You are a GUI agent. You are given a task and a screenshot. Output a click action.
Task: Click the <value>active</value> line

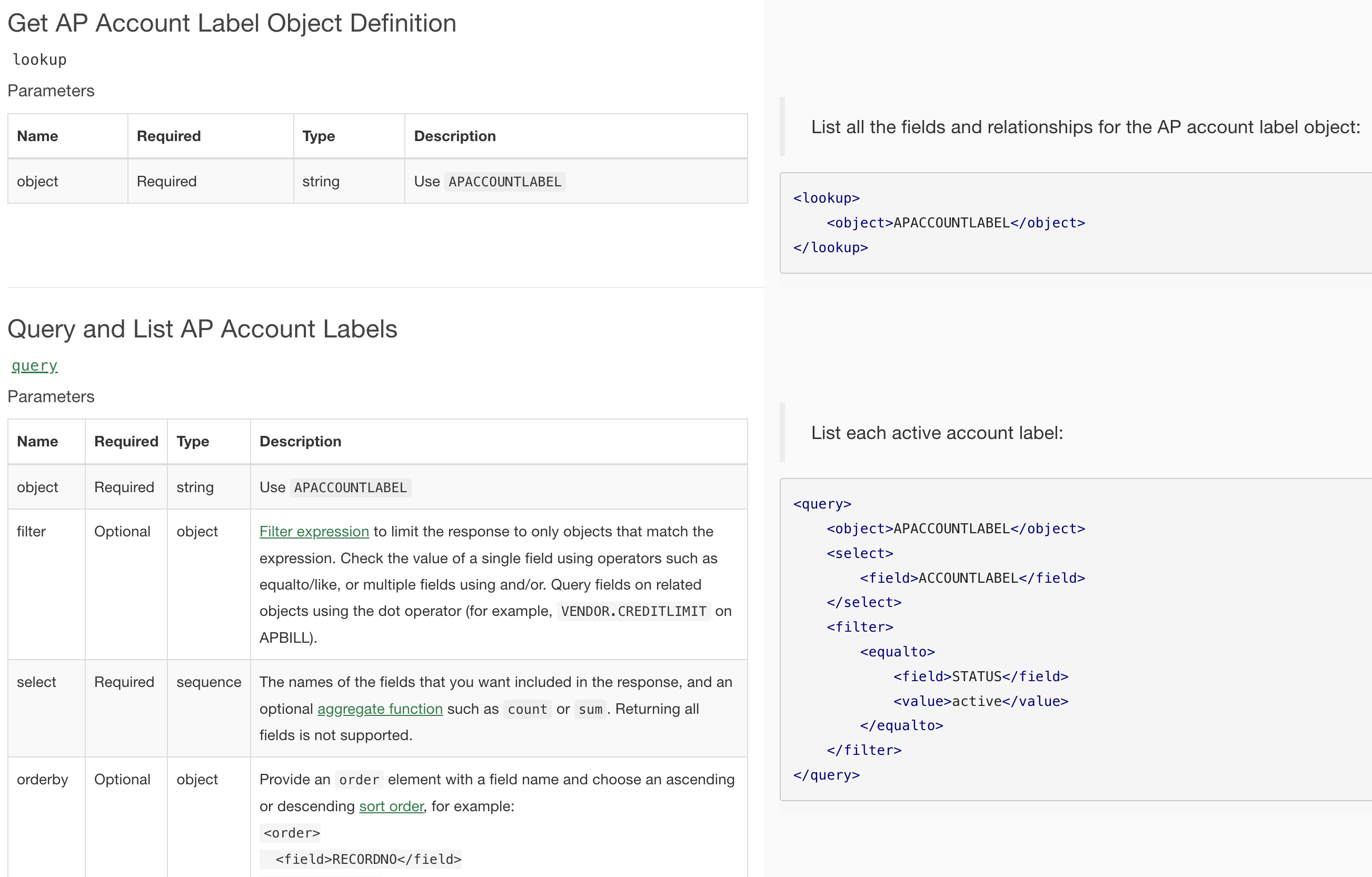[981, 701]
